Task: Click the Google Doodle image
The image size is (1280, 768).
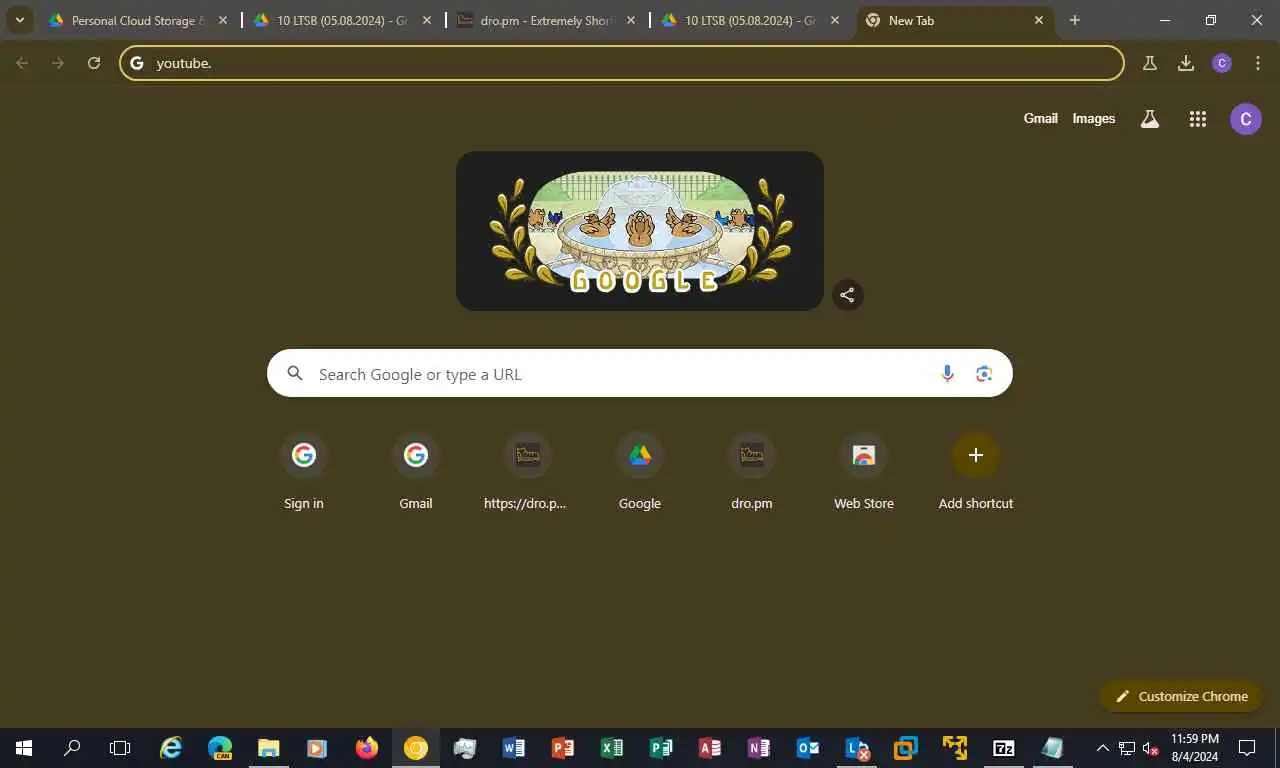Action: [640, 231]
